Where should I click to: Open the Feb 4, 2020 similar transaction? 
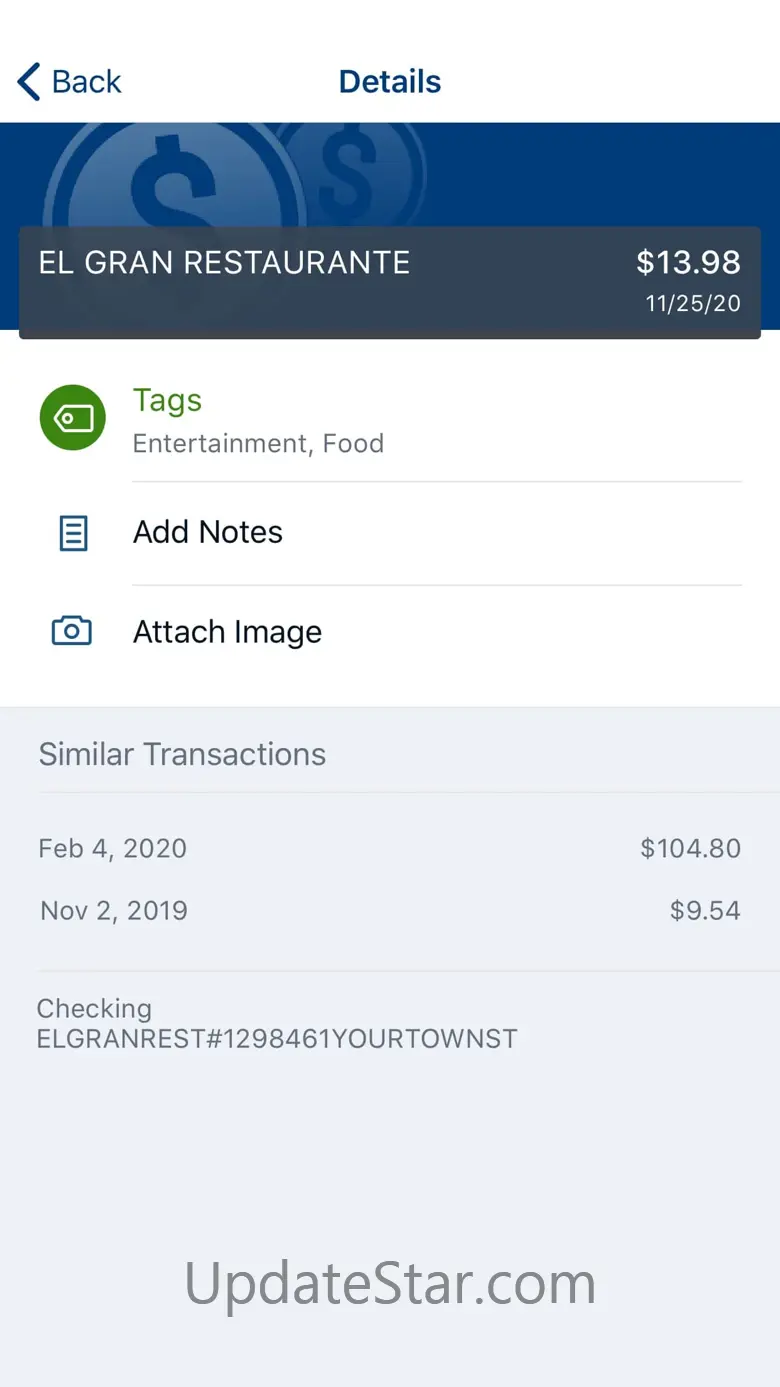pos(112,849)
